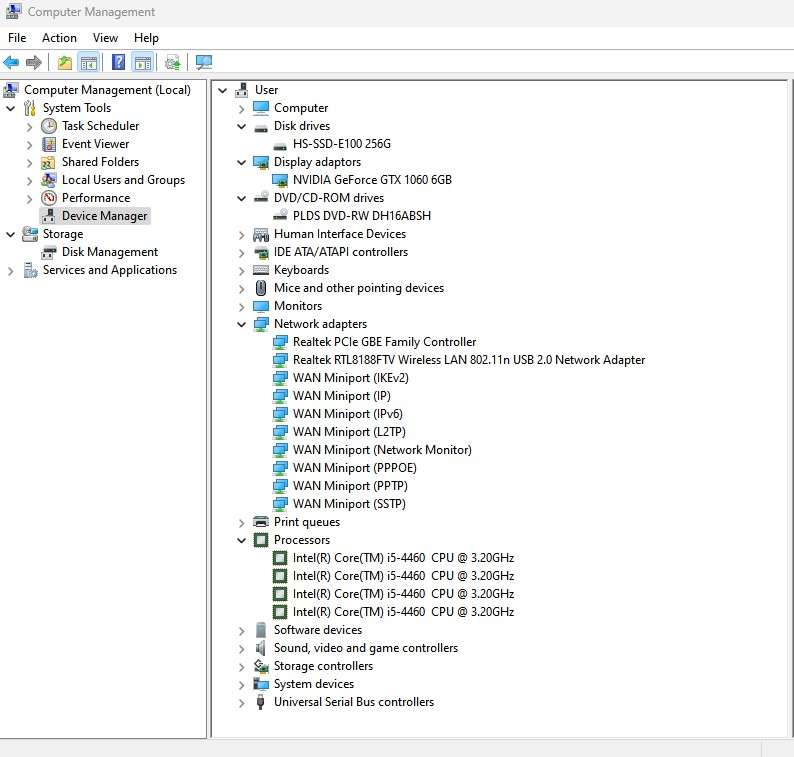This screenshot has width=794, height=757.
Task: Toggle the Show/Hide Console Tree icon
Action: click(89, 63)
